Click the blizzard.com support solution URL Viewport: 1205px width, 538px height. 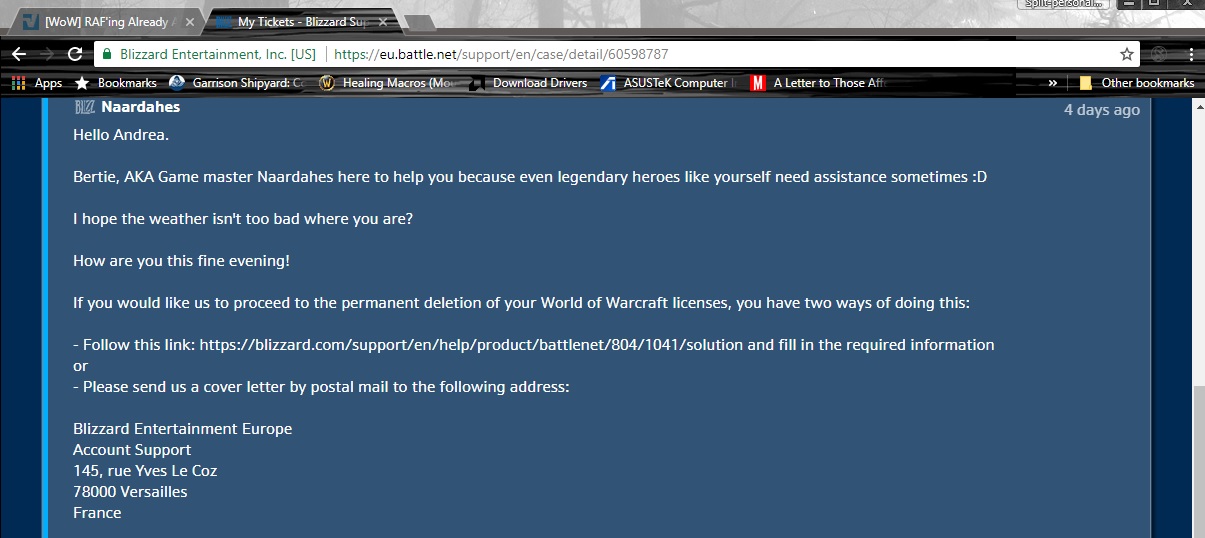click(473, 344)
